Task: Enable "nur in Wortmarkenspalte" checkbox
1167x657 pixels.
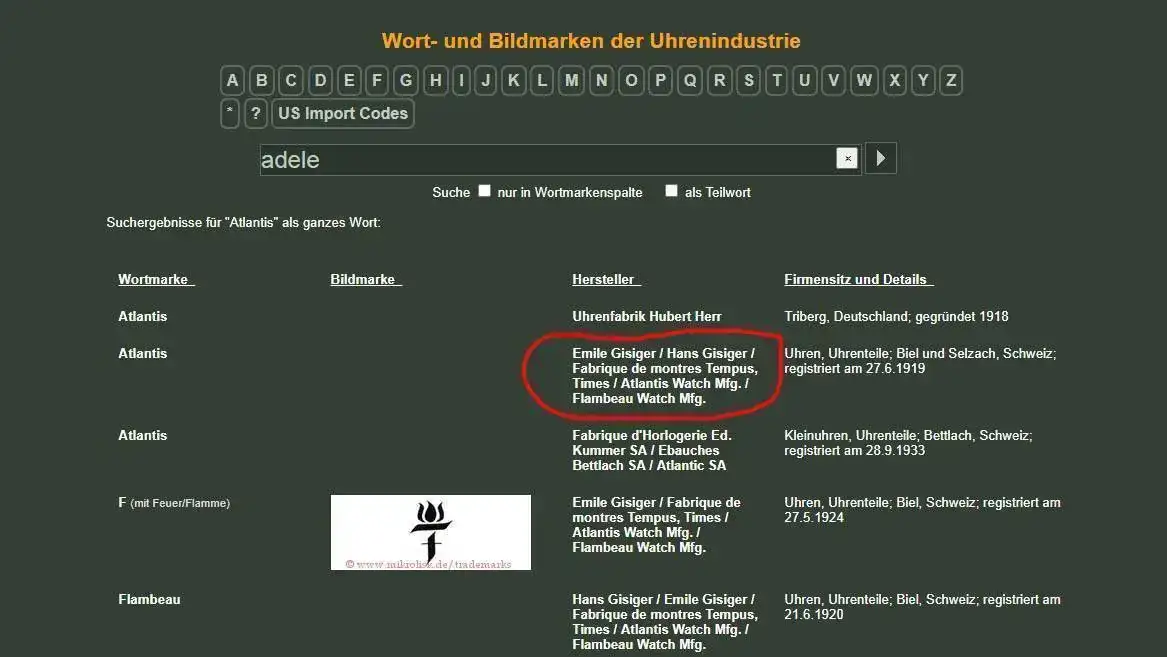Action: [x=485, y=190]
